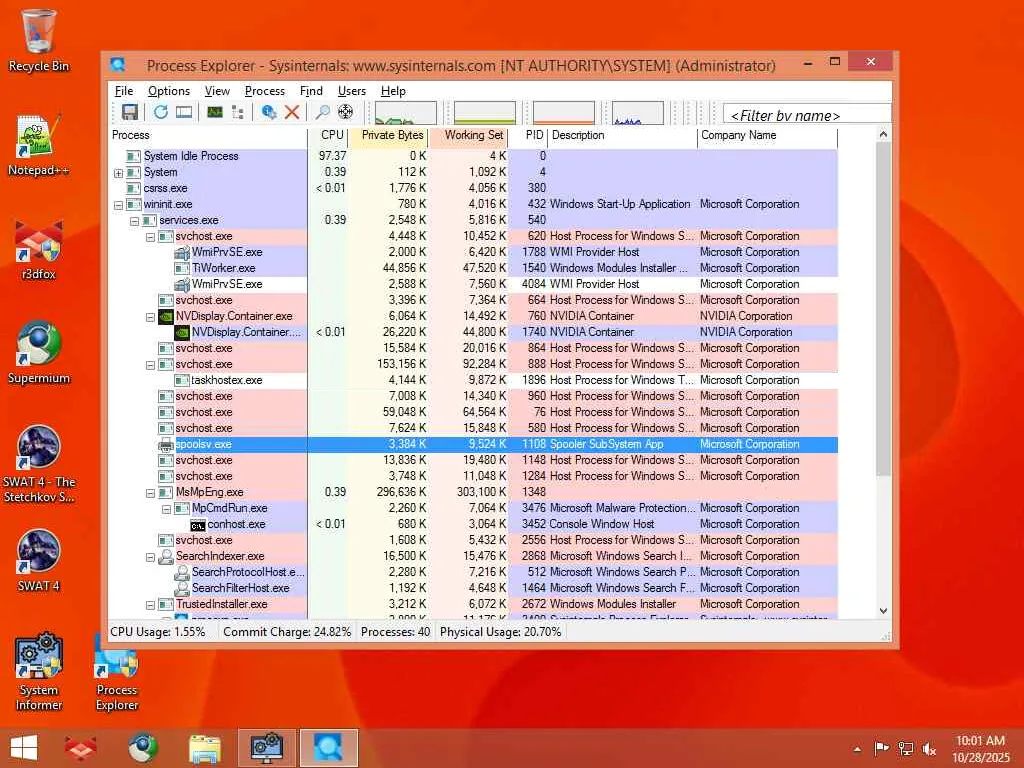Viewport: 1024px width, 768px height.
Task: Select the conhost.exe process row
Action: tap(473, 524)
